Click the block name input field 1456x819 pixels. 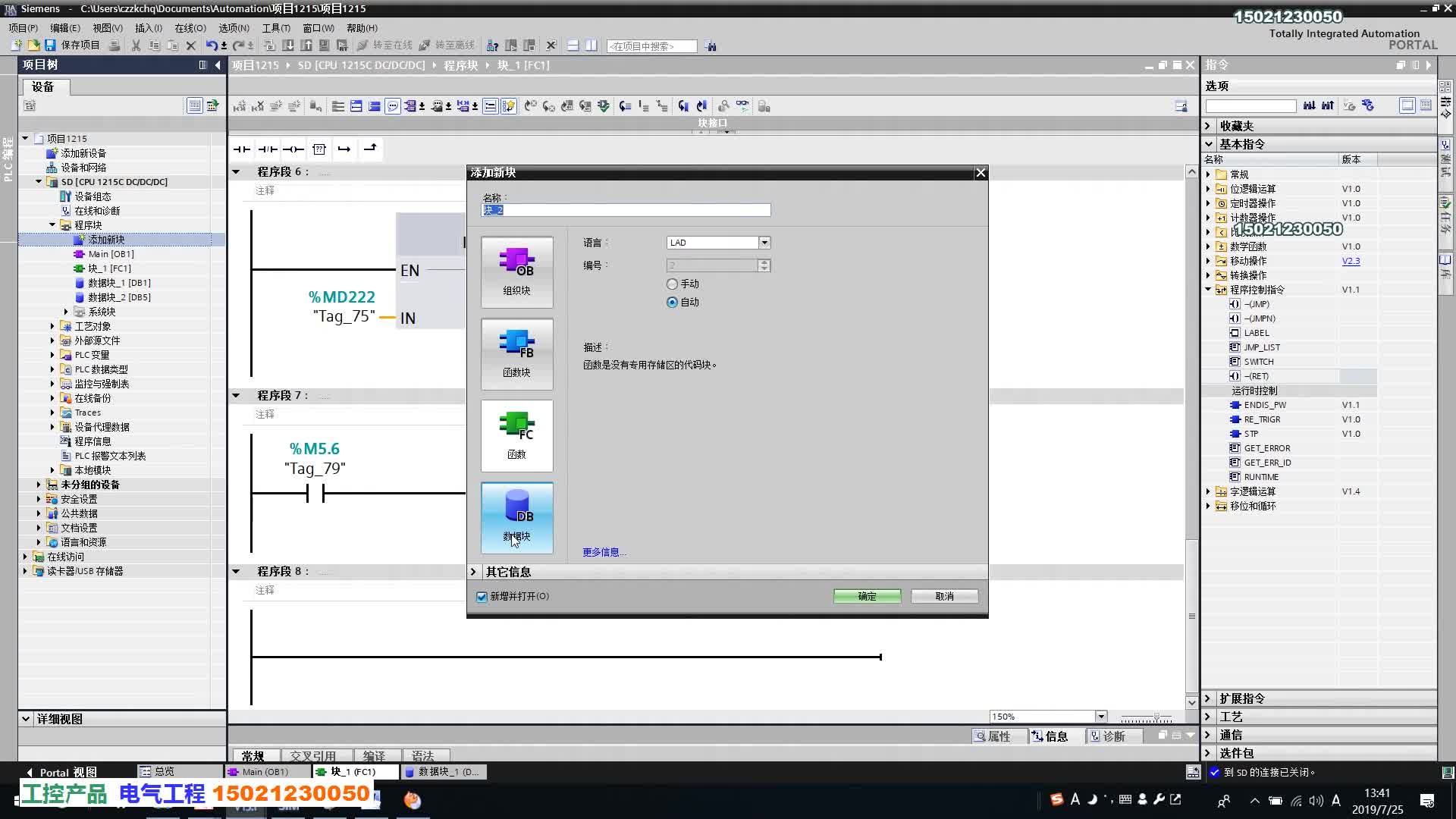(626, 210)
